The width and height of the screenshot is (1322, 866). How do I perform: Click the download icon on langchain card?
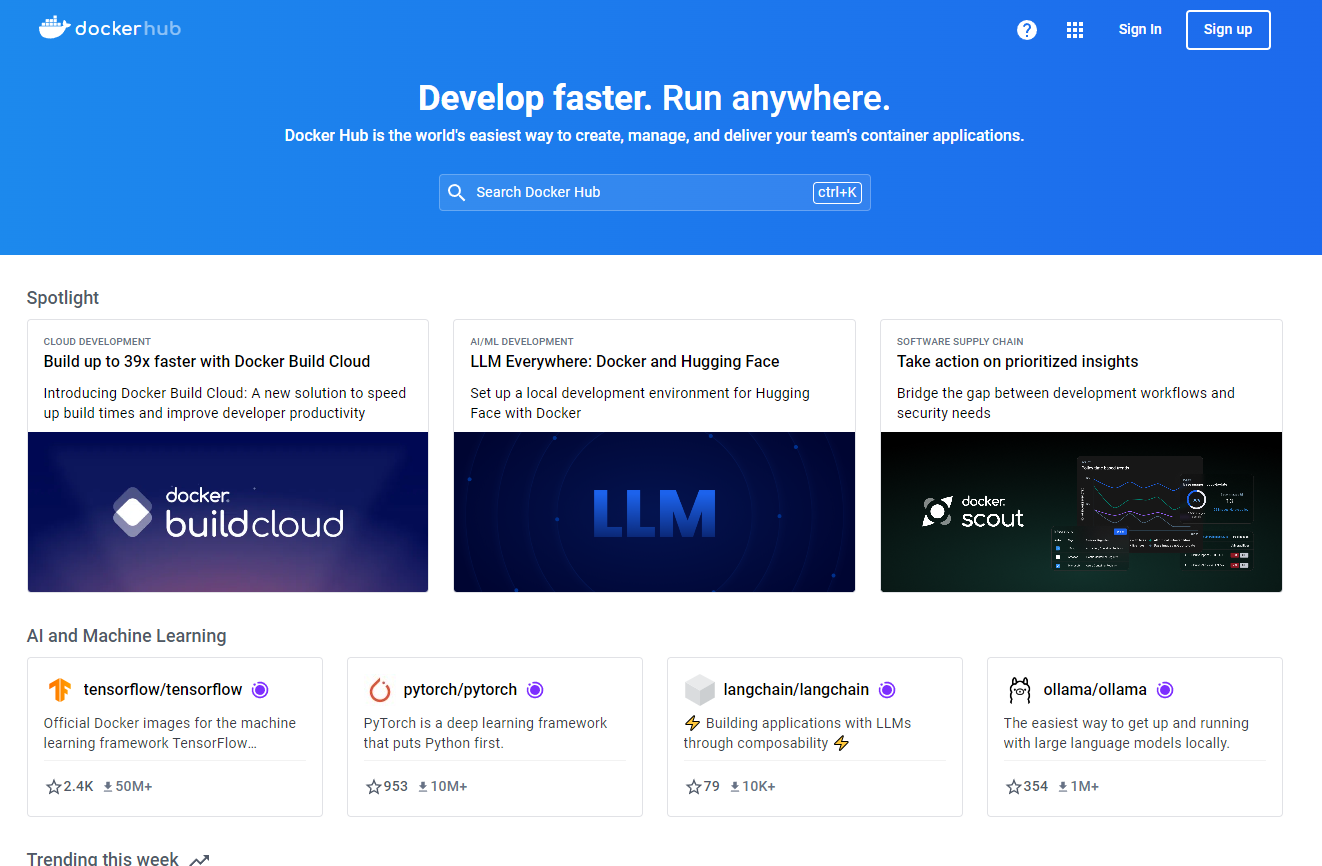(735, 787)
